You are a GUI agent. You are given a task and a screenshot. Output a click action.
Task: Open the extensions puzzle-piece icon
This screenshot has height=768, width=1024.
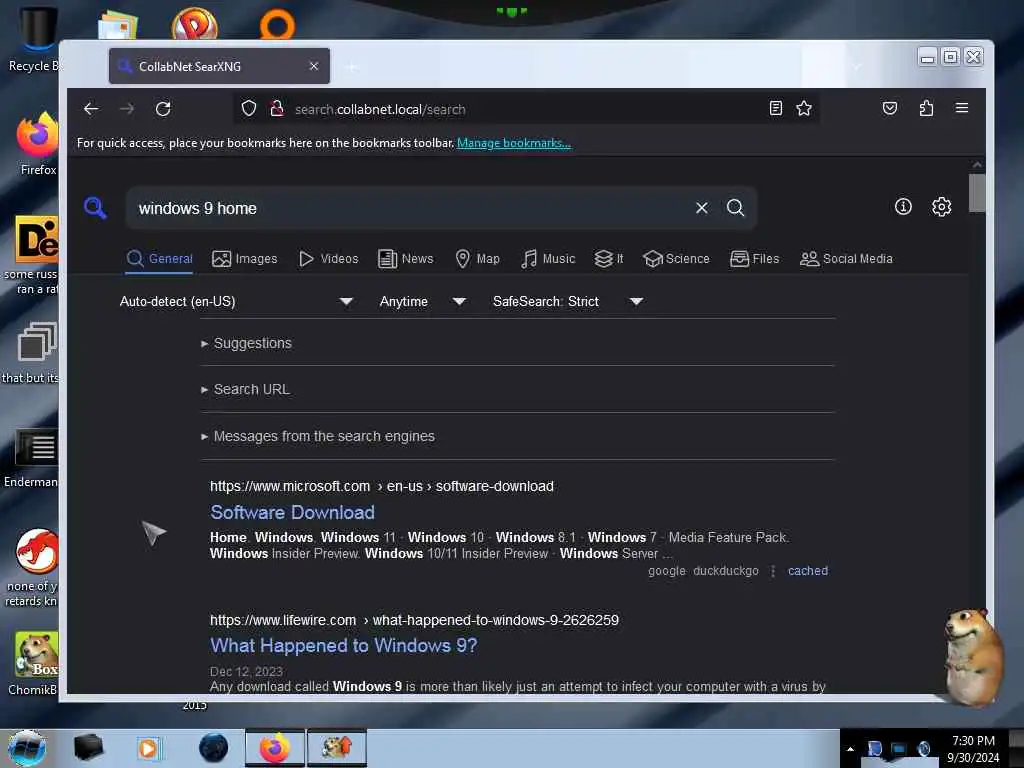point(926,108)
